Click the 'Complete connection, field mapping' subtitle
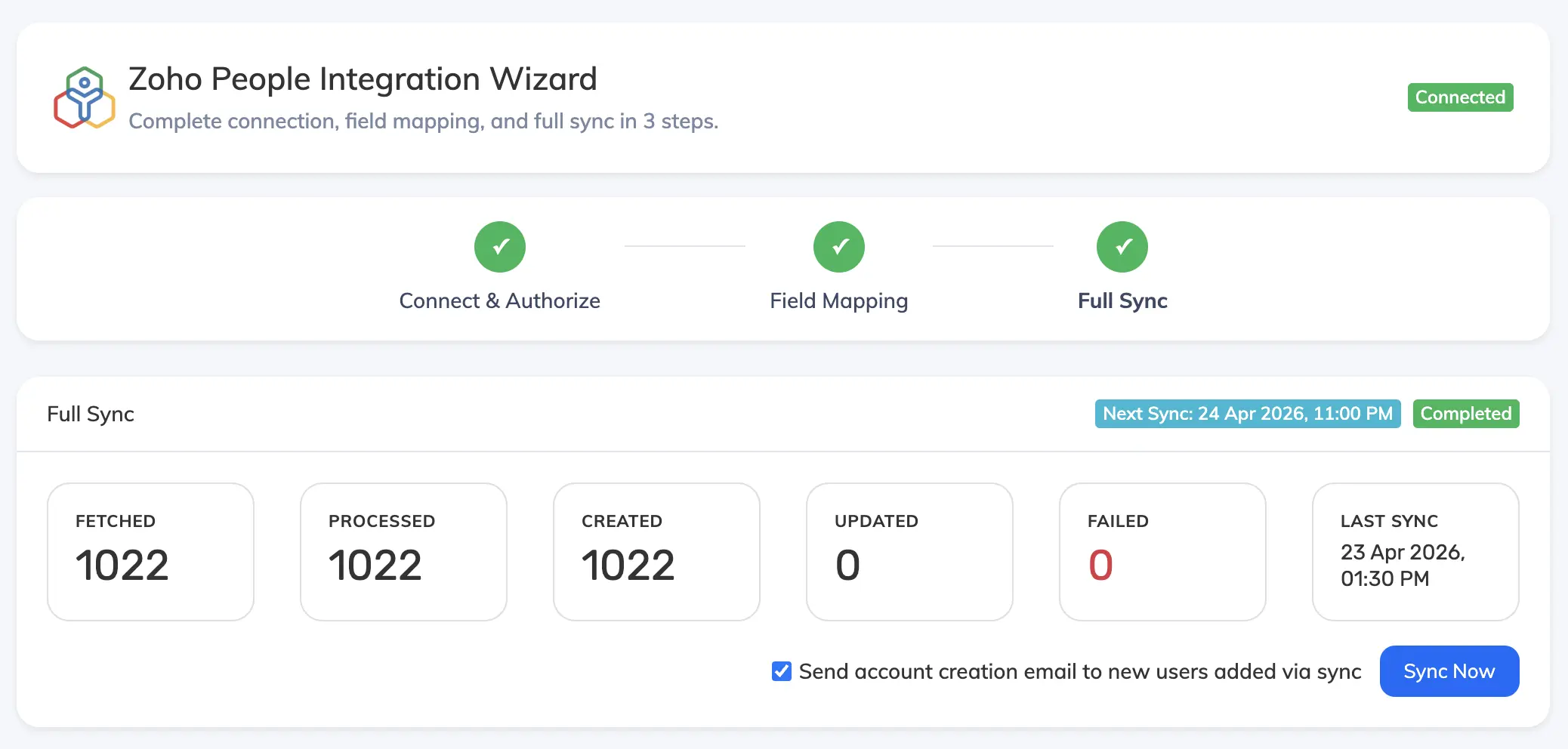The image size is (1568, 749). click(x=423, y=122)
